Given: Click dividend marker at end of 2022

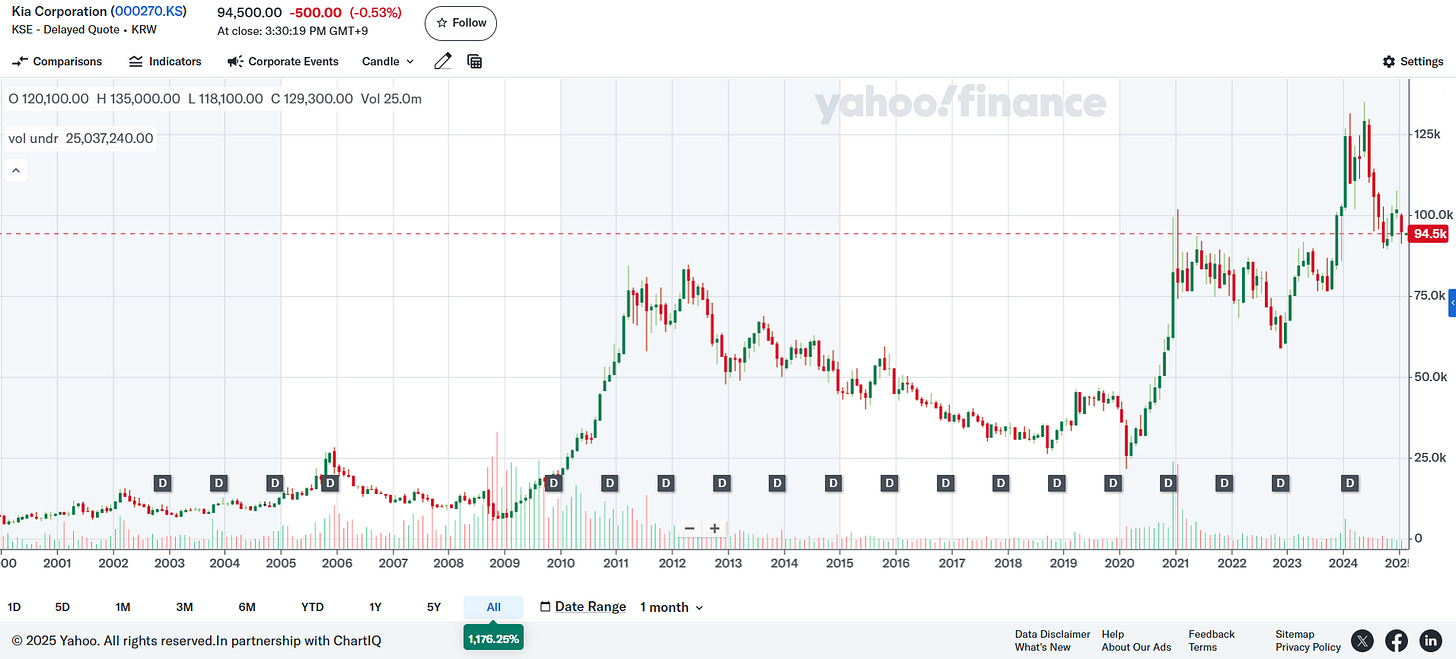Looking at the screenshot, I should [x=1280, y=483].
